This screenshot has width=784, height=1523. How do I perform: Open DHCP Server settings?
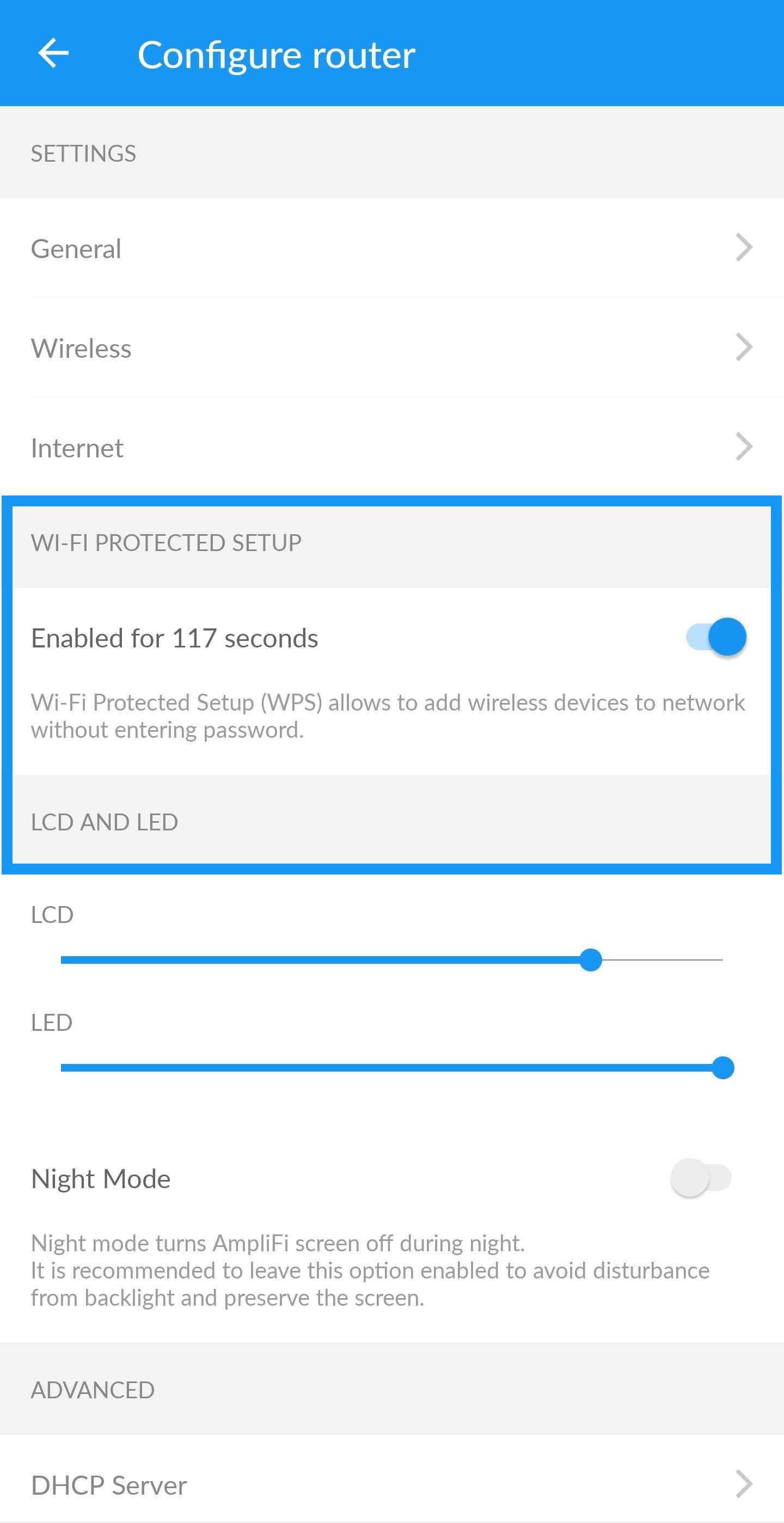[x=392, y=1484]
